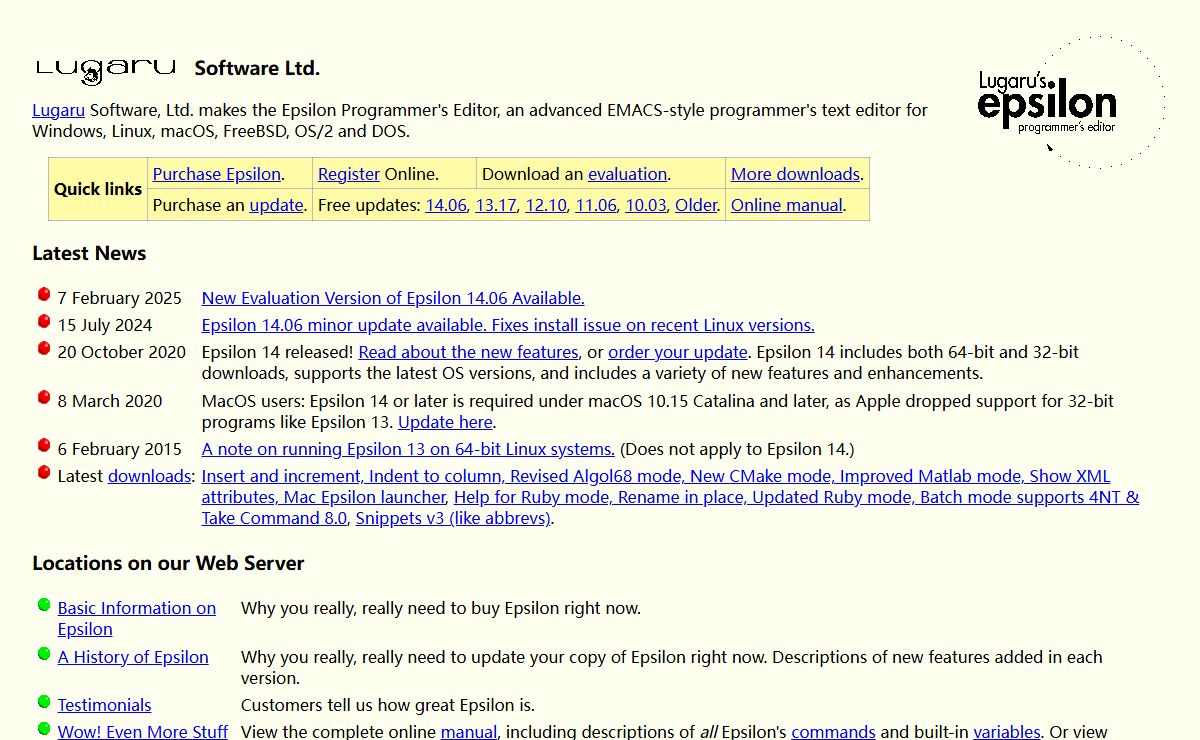Click the Purchase an update link
Screen dimensions: 1200x740
pyautogui.click(x=276, y=205)
